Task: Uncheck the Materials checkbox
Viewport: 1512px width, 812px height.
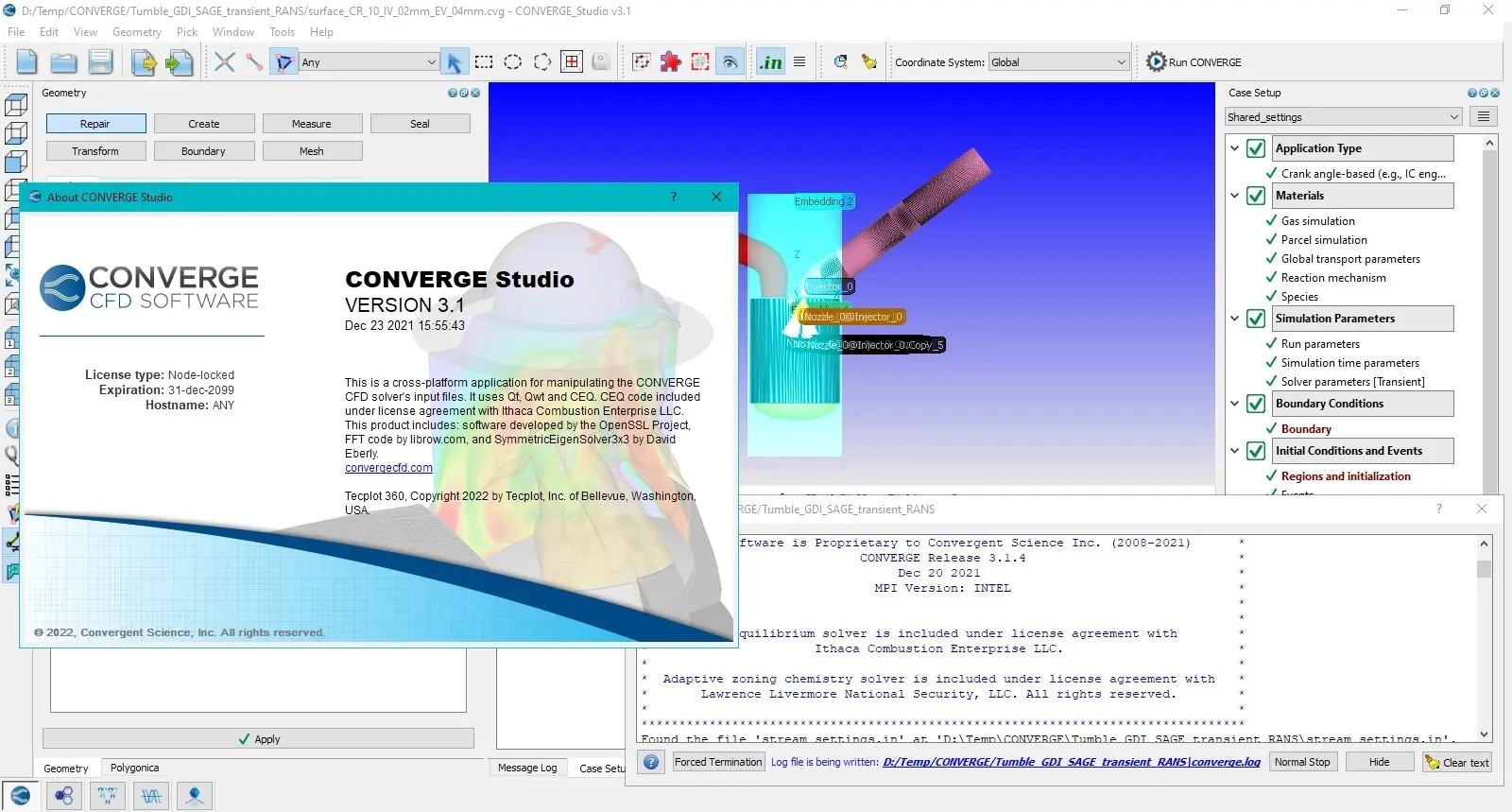Action: point(1256,196)
